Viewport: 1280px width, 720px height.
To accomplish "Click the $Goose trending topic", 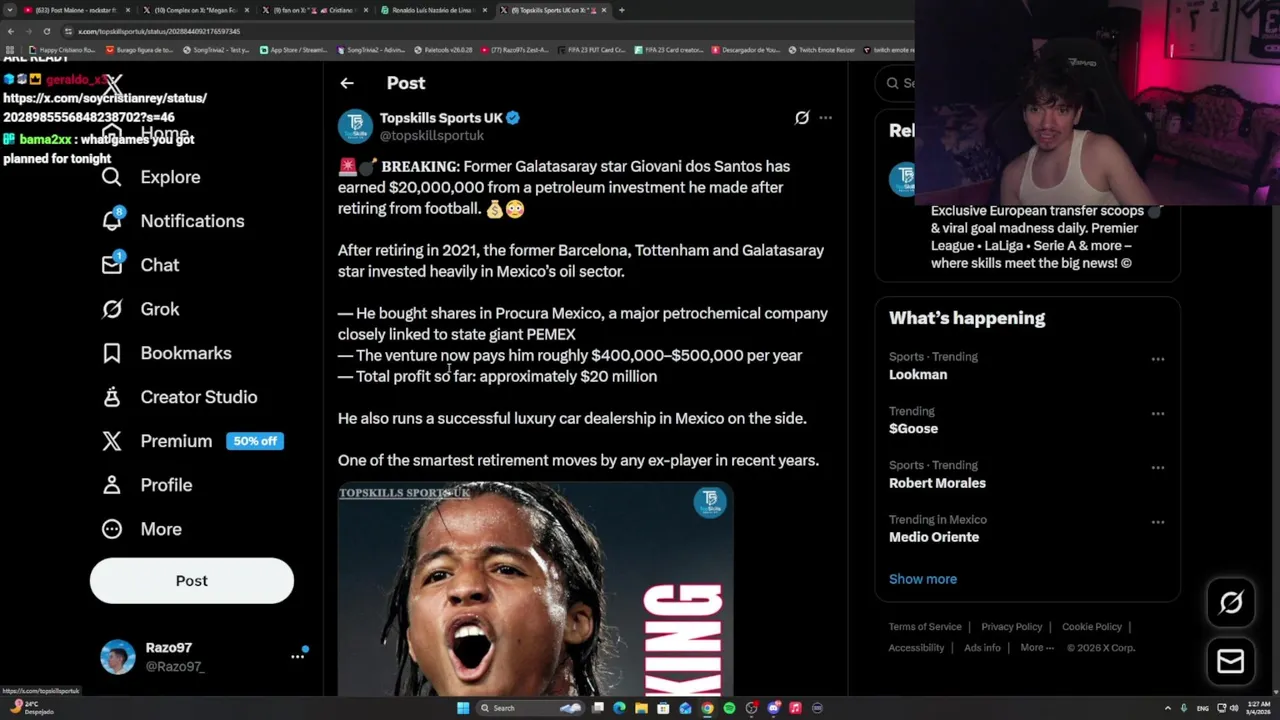I will 913,429.
